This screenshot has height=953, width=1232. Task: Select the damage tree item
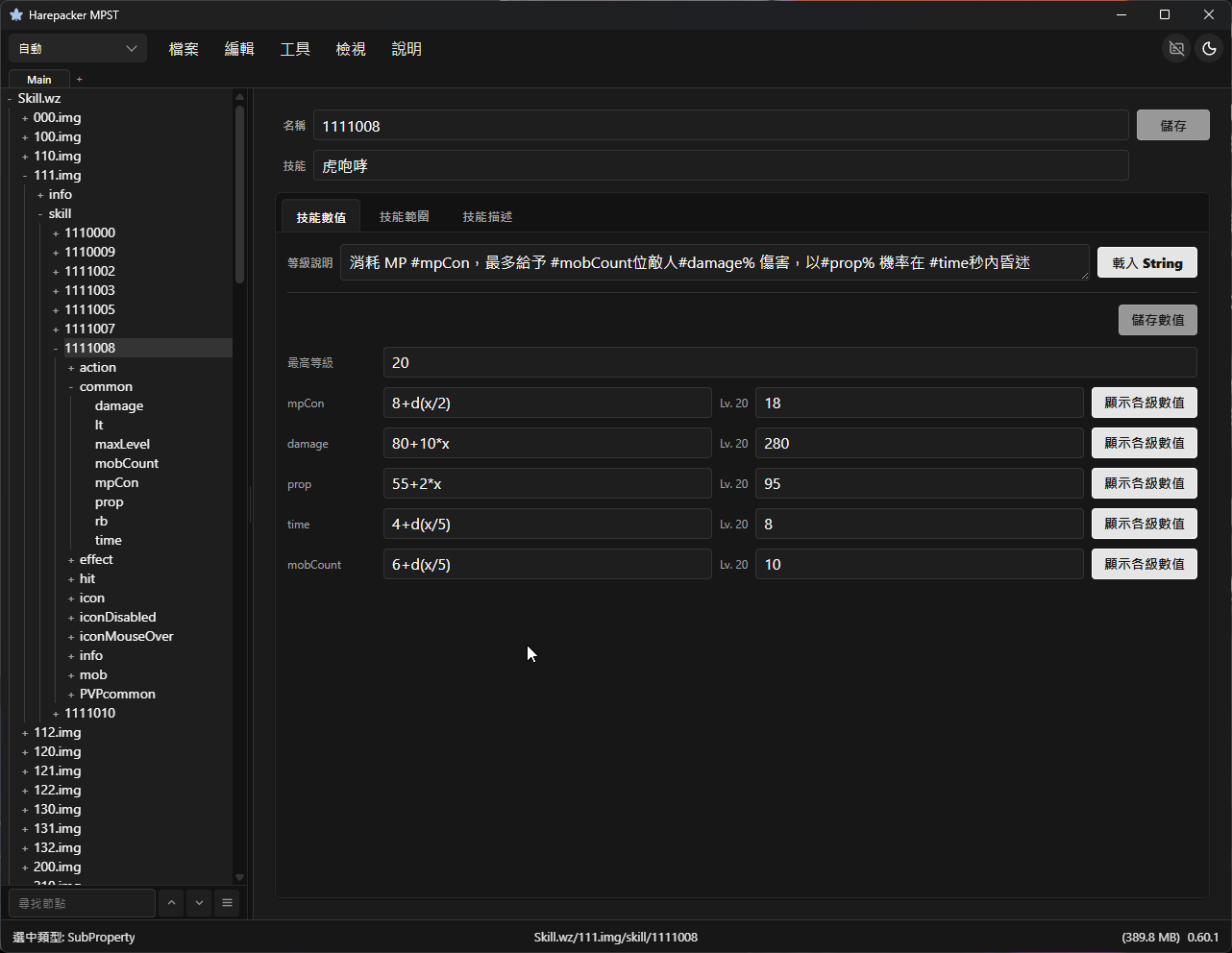pyautogui.click(x=119, y=405)
